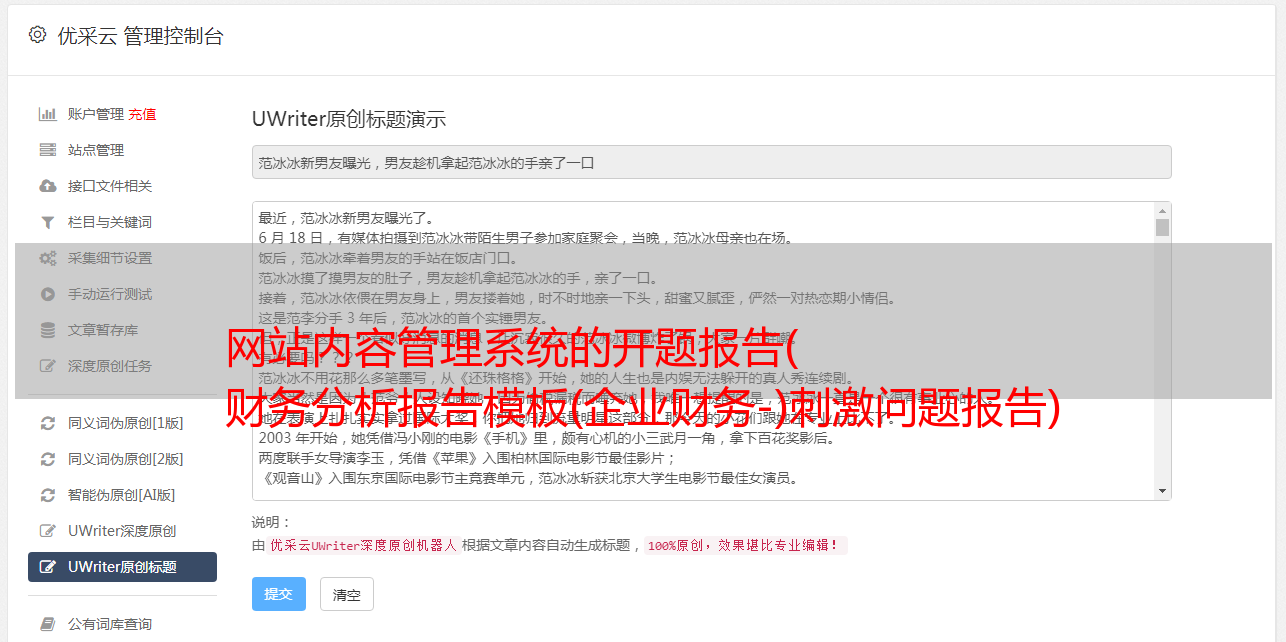The image size is (1286, 642).
Task: Select 文章暂存库 database icon
Action: (47, 330)
